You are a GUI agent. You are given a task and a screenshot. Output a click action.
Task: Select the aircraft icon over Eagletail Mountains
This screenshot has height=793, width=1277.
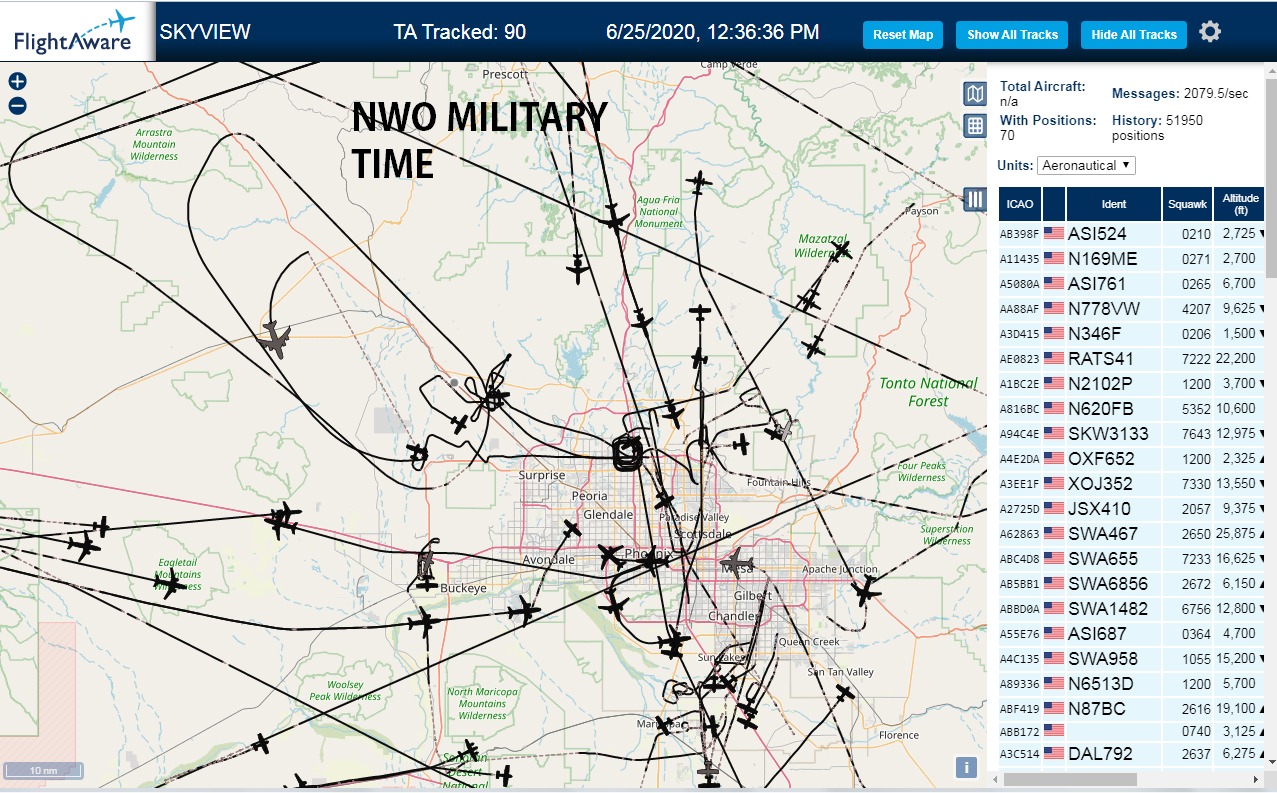170,582
